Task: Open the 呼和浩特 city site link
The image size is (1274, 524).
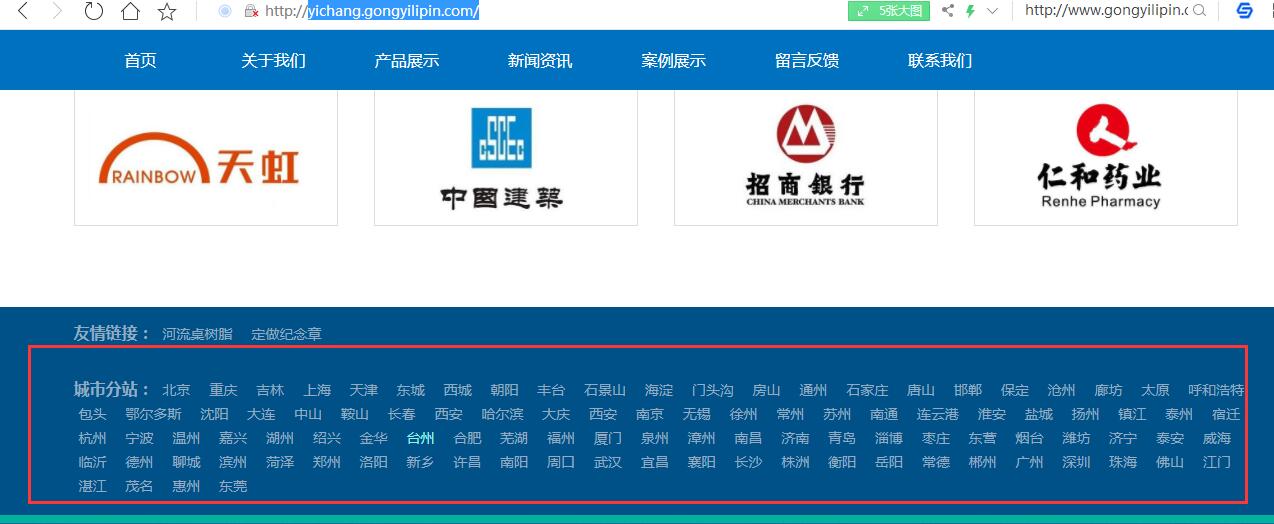Action: (1216, 390)
